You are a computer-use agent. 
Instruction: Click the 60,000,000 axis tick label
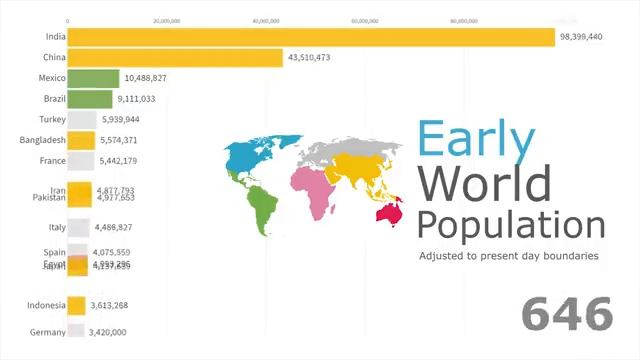[365, 21]
